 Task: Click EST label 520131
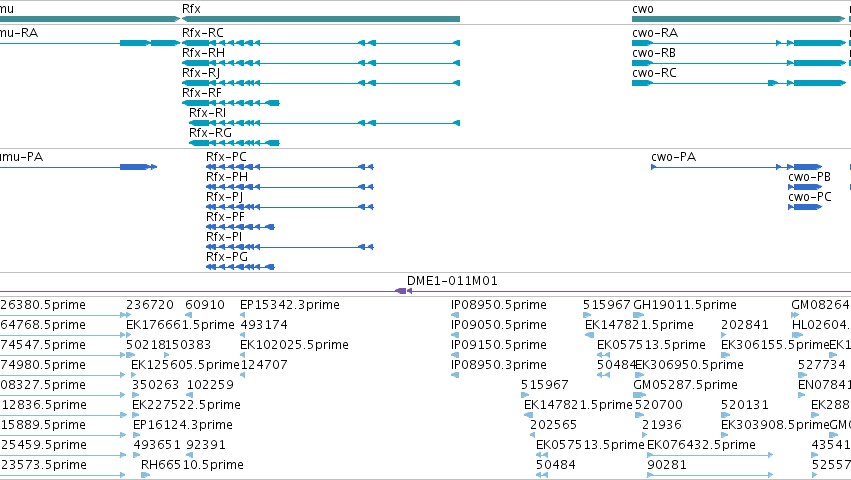tap(745, 405)
